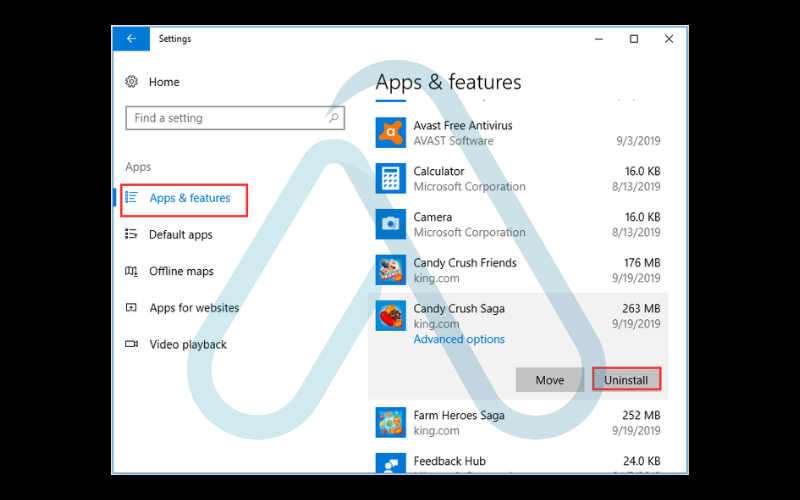Click the Move button
Screen dimensions: 800x500
tap(550, 380)
